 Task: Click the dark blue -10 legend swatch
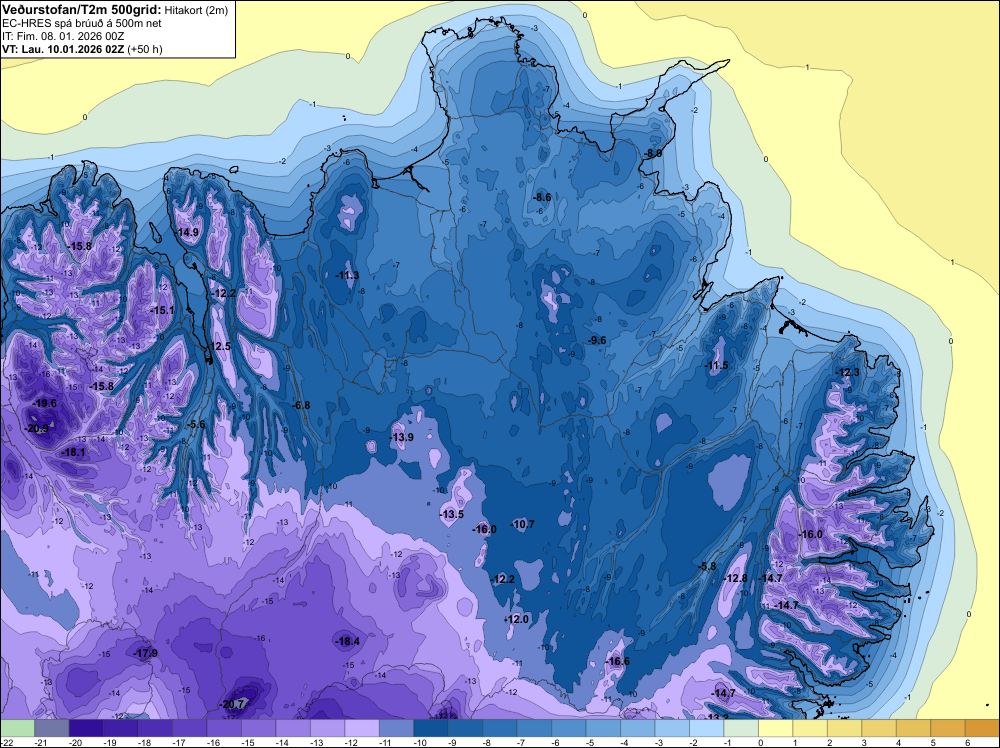(x=430, y=728)
